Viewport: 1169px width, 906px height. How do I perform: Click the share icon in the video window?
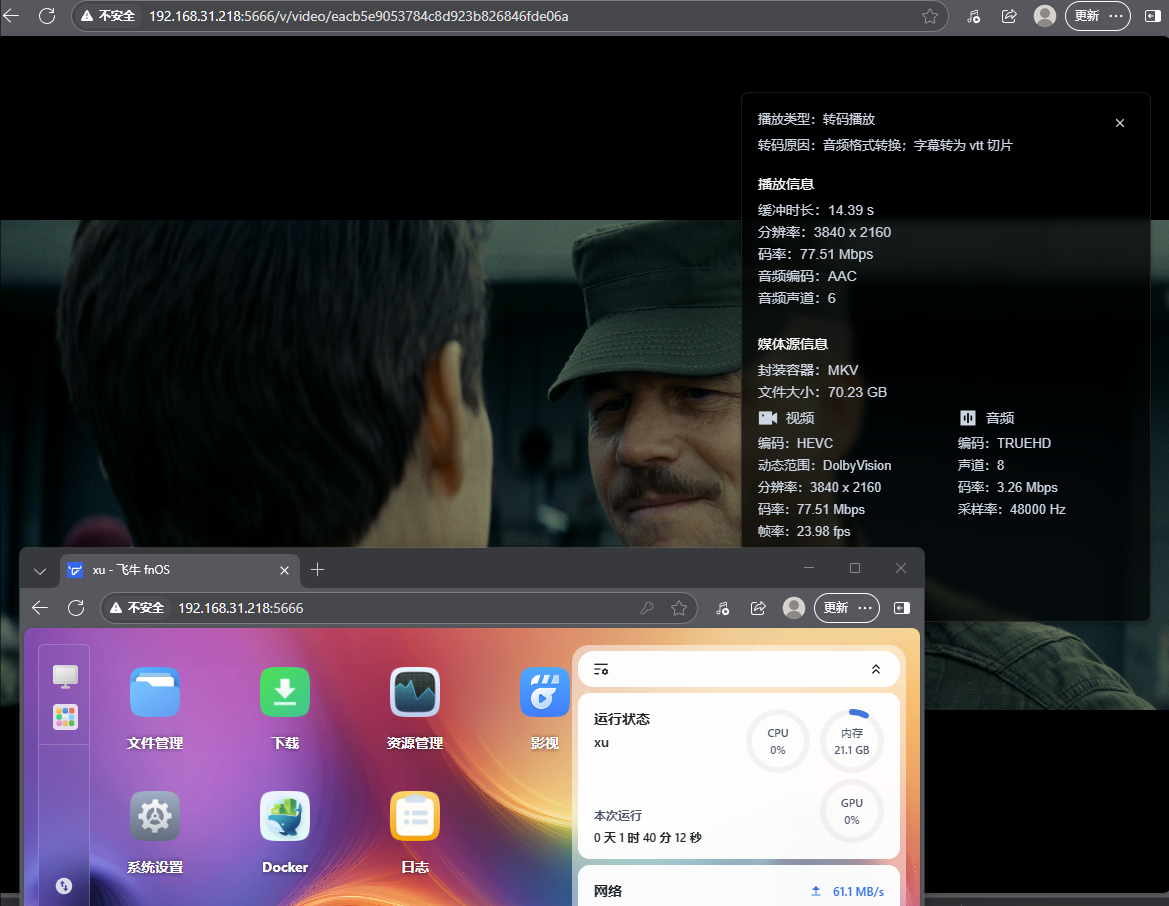pos(1009,16)
